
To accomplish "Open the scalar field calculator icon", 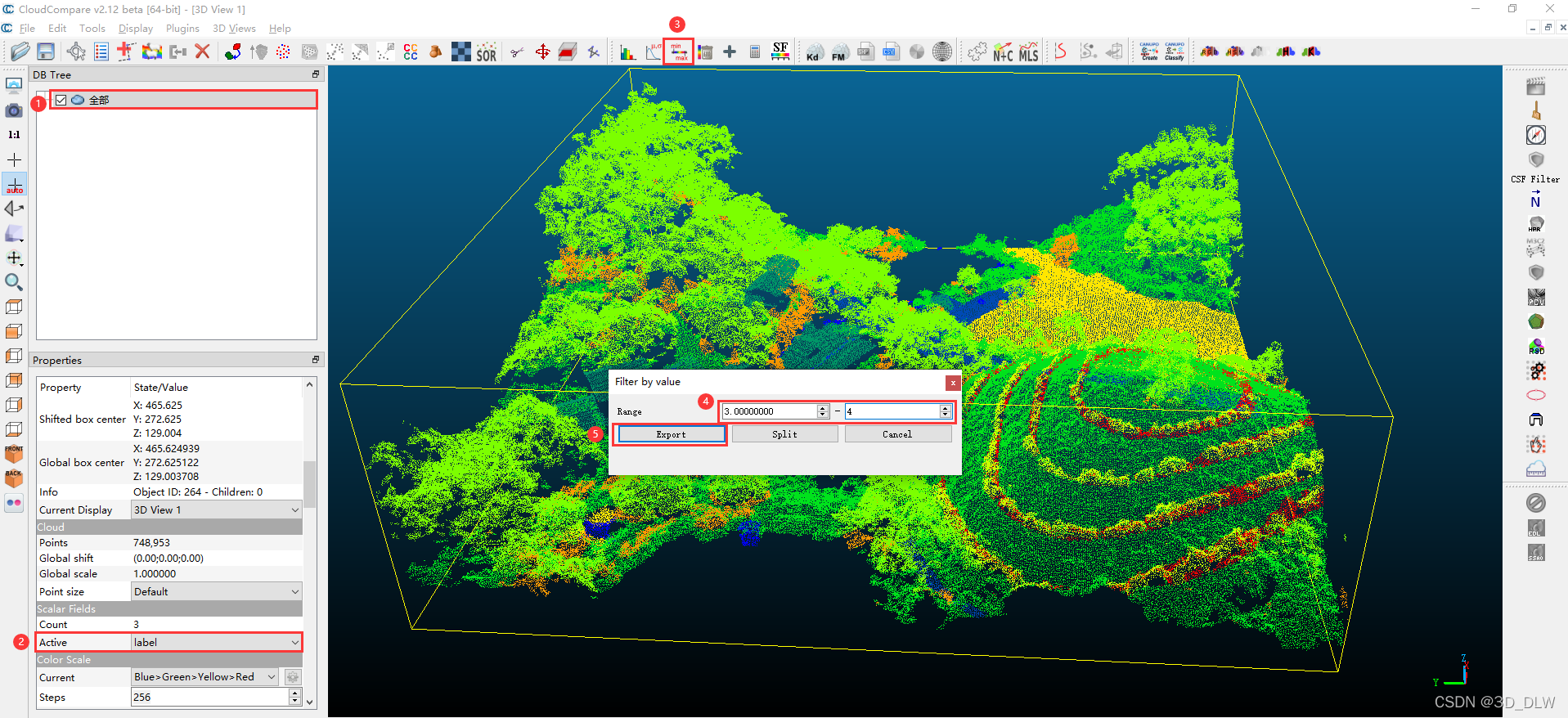I will (x=755, y=52).
